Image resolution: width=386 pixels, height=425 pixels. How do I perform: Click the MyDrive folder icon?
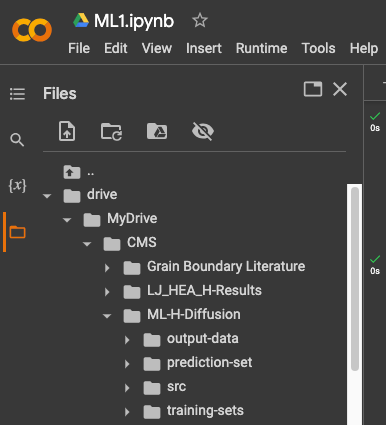click(92, 220)
